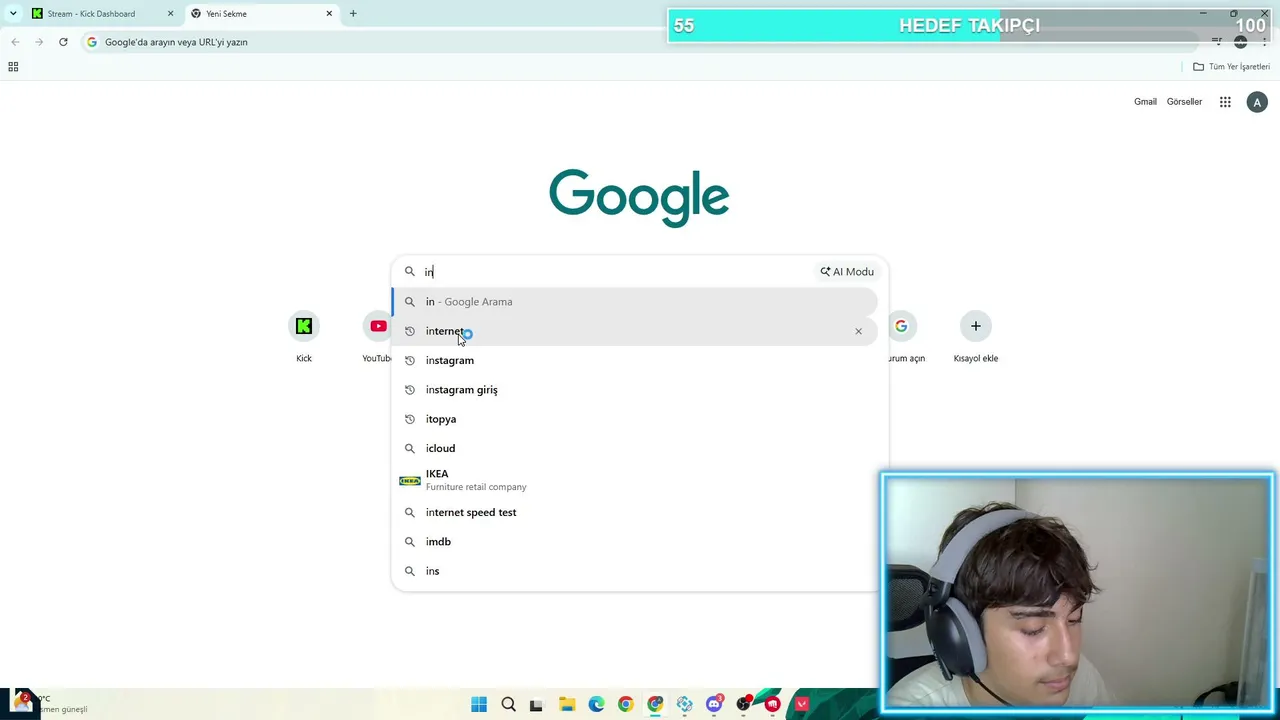Open the Riot Client taskbar icon
Image resolution: width=1280 pixels, height=720 pixels.
[772, 704]
